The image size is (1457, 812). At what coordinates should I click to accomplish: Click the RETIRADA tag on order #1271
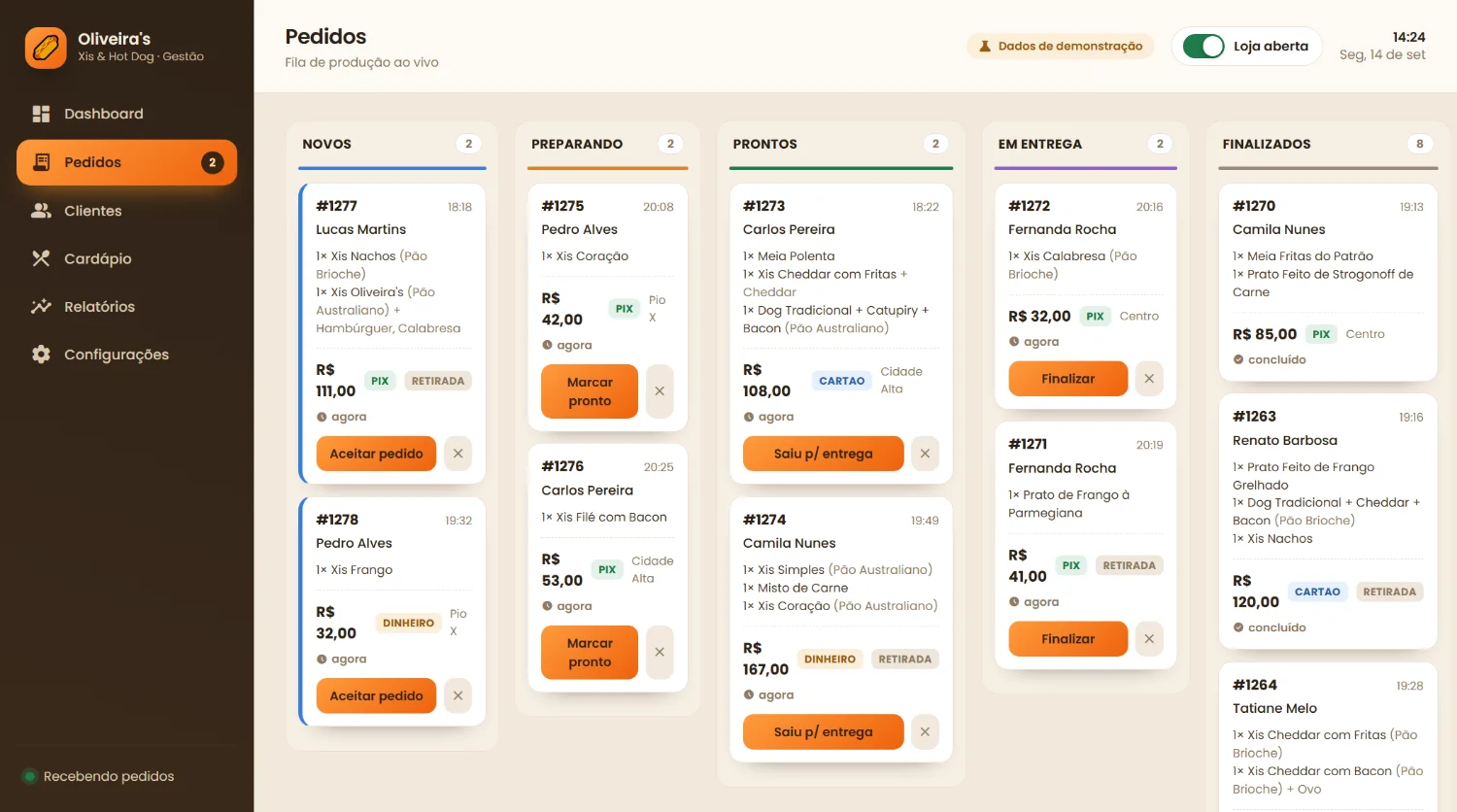(1129, 565)
